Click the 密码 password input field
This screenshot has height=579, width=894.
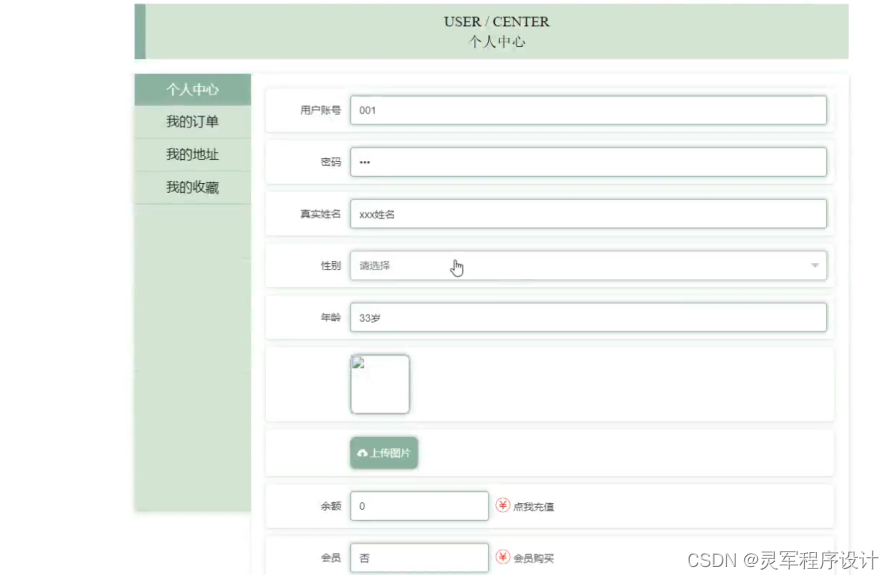coord(590,161)
